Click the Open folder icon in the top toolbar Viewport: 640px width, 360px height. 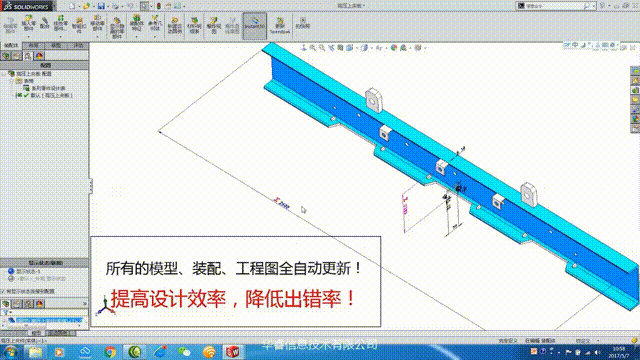pos(86,6)
